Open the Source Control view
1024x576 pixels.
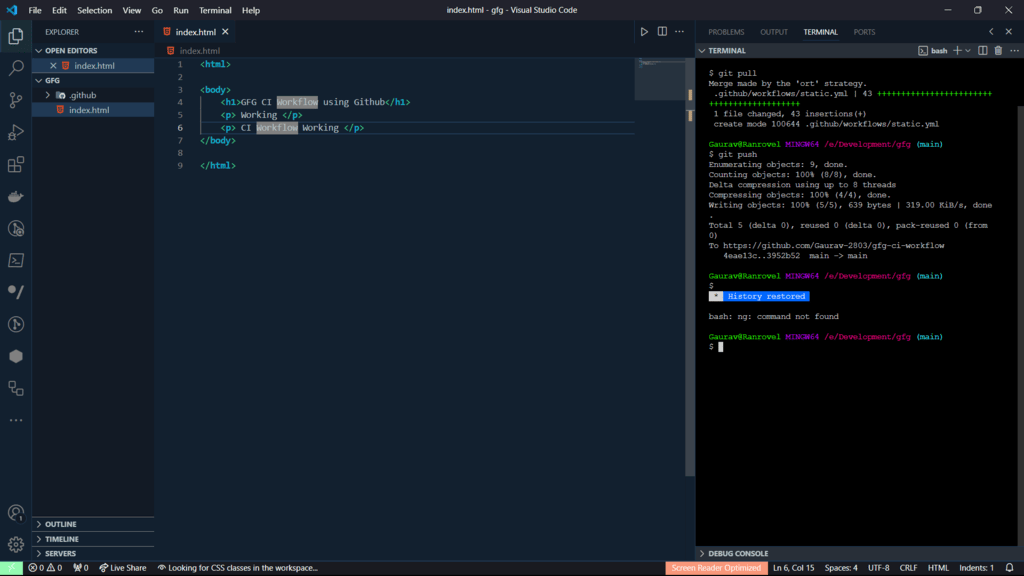(x=16, y=100)
